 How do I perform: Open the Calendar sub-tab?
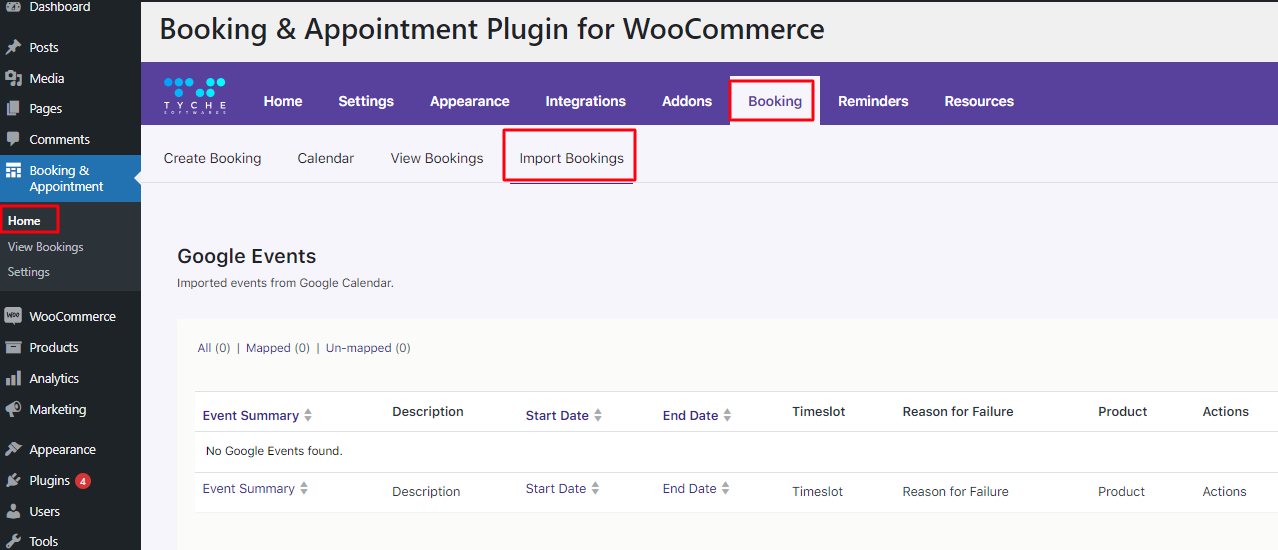pos(326,158)
